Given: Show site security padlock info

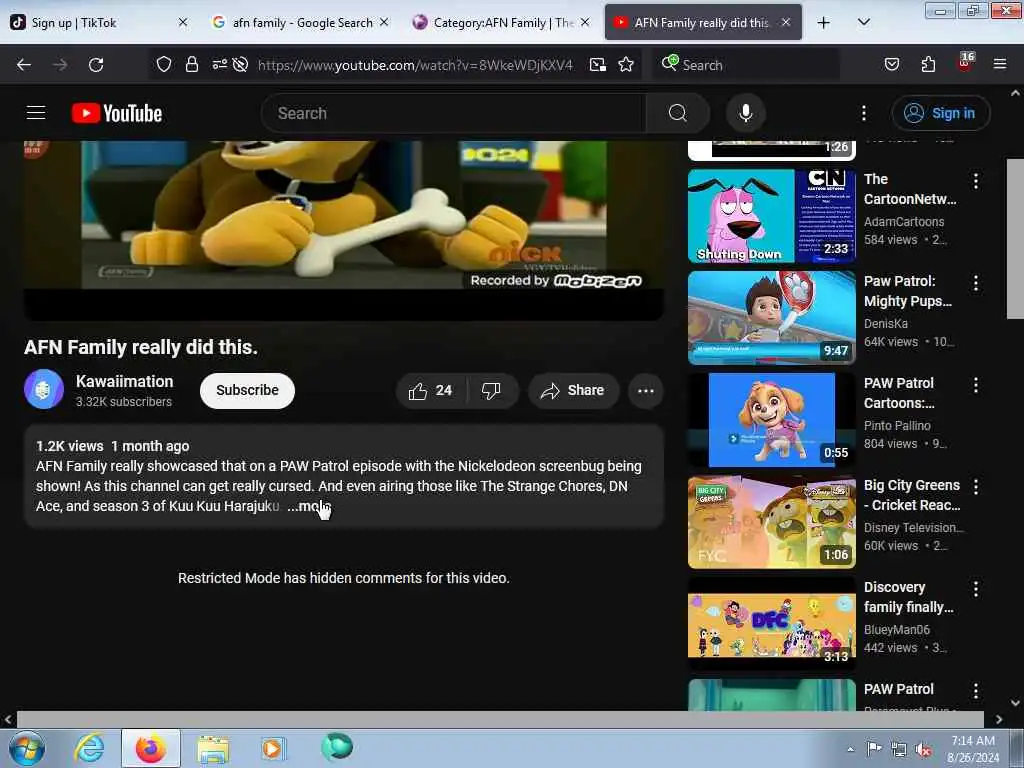Looking at the screenshot, I should [x=191, y=65].
